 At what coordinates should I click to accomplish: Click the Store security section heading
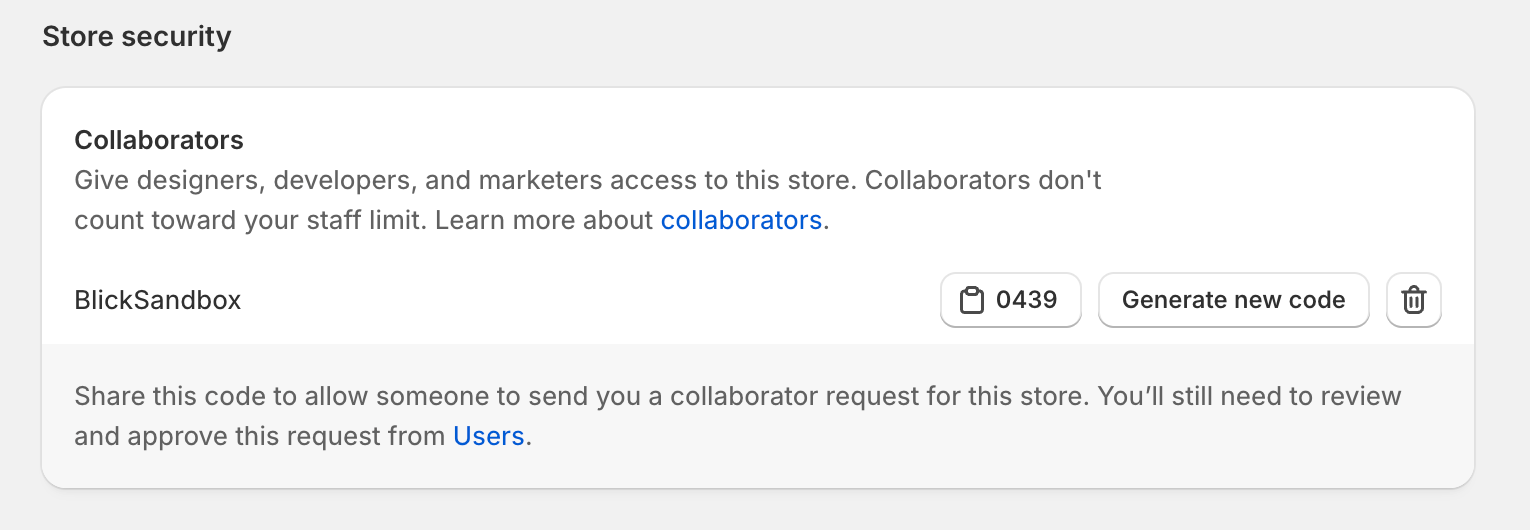pyautogui.click(x=137, y=37)
